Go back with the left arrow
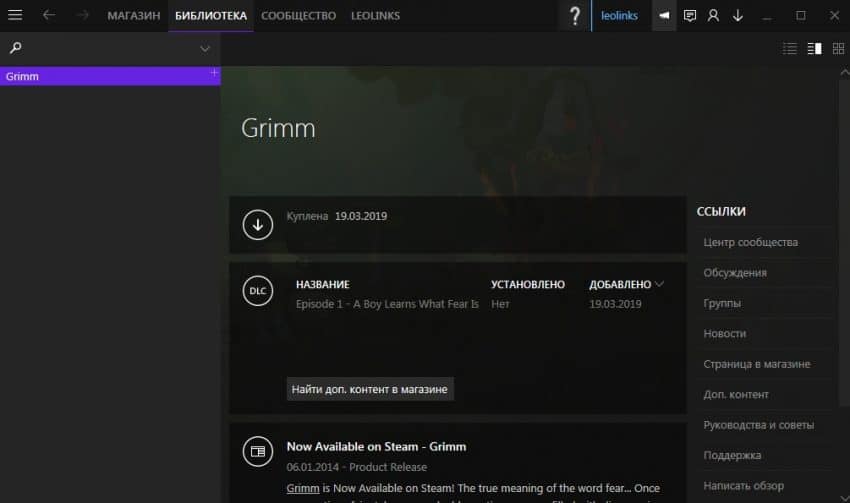Viewport: 850px width, 503px height. [x=49, y=15]
